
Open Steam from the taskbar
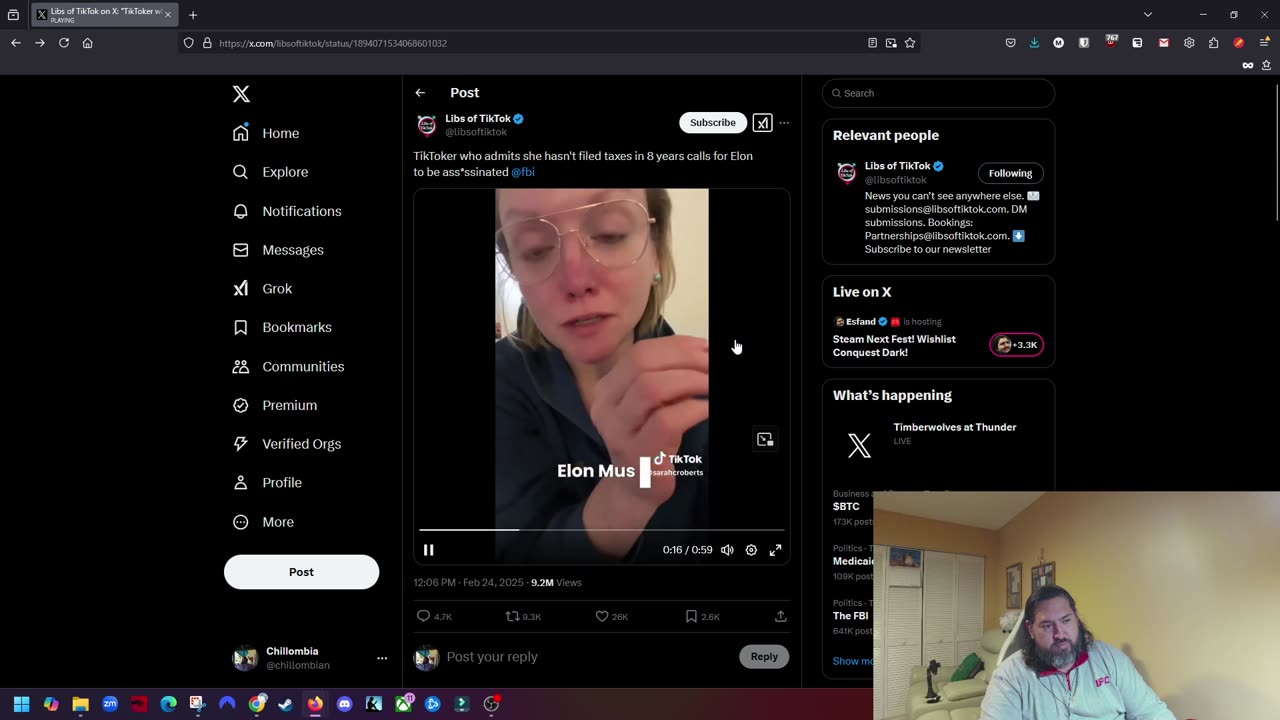point(286,704)
